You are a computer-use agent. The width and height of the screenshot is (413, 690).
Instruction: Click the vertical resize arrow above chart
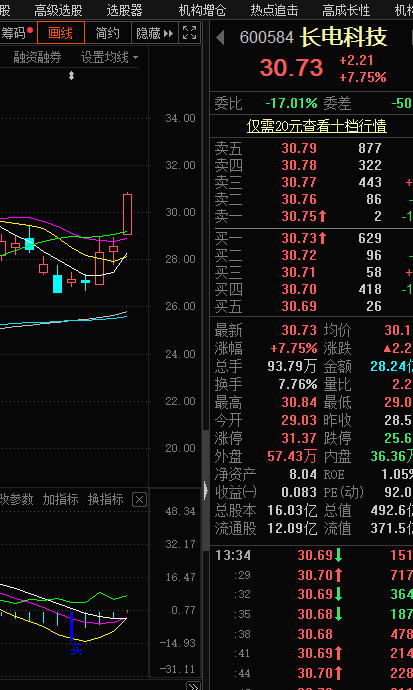pos(71,76)
